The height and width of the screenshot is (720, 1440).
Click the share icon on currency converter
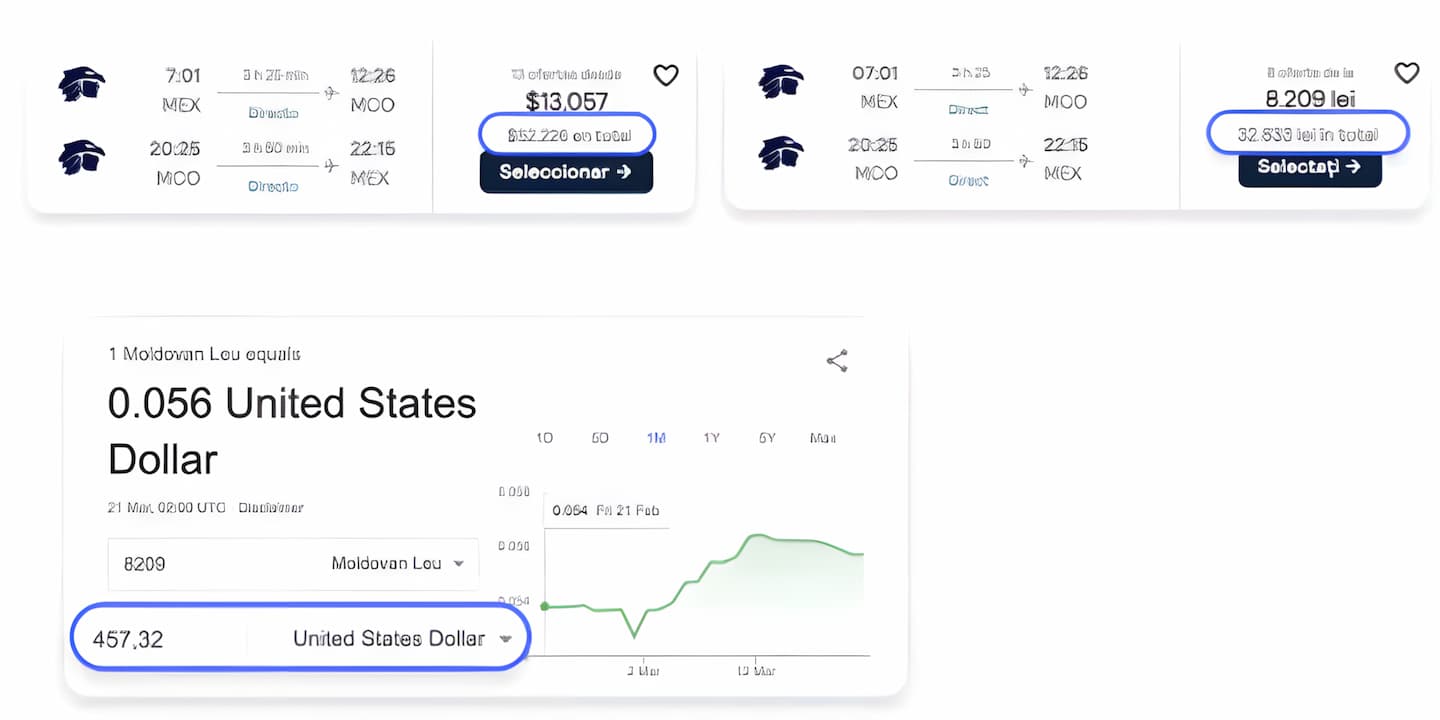tap(837, 361)
